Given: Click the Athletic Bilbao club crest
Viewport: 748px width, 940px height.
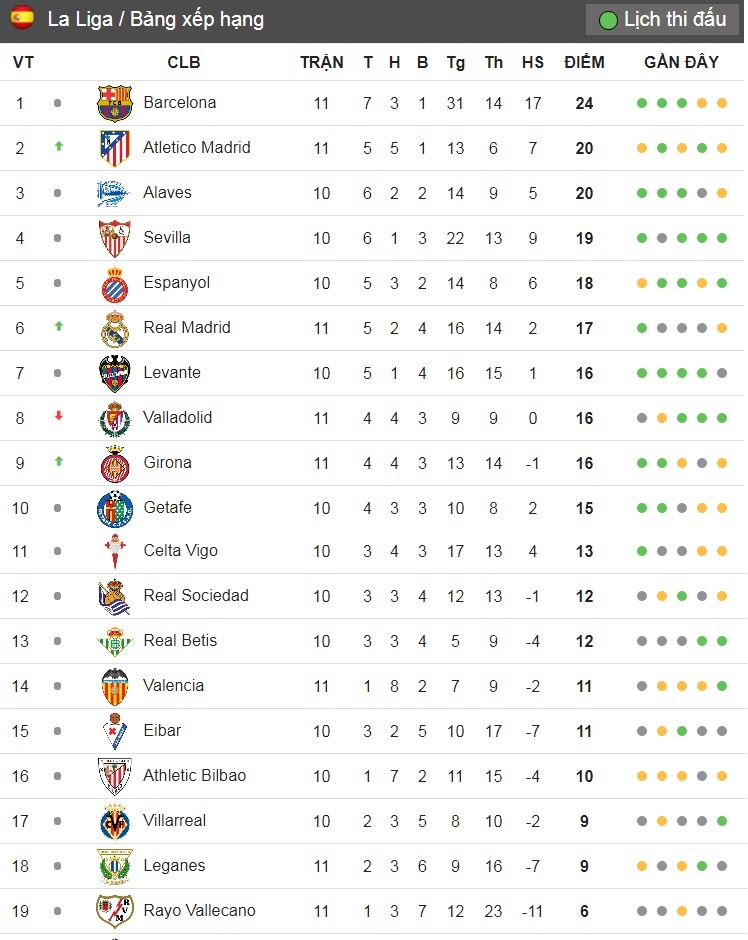Looking at the screenshot, I should [114, 776].
